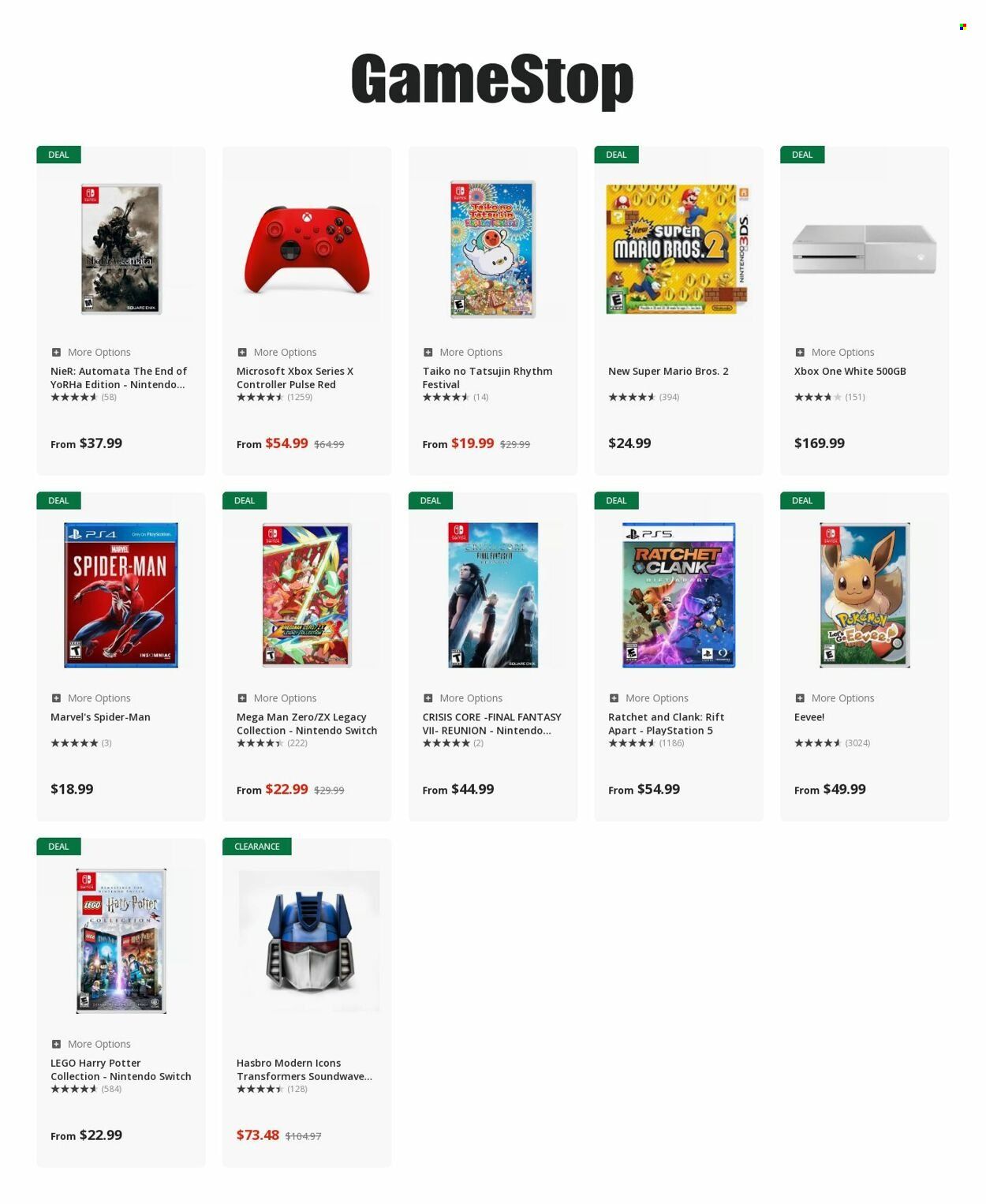The image size is (986, 1204).
Task: Expand More Options for CRISIS CORE Final Fantasy
Action: pyautogui.click(x=428, y=698)
